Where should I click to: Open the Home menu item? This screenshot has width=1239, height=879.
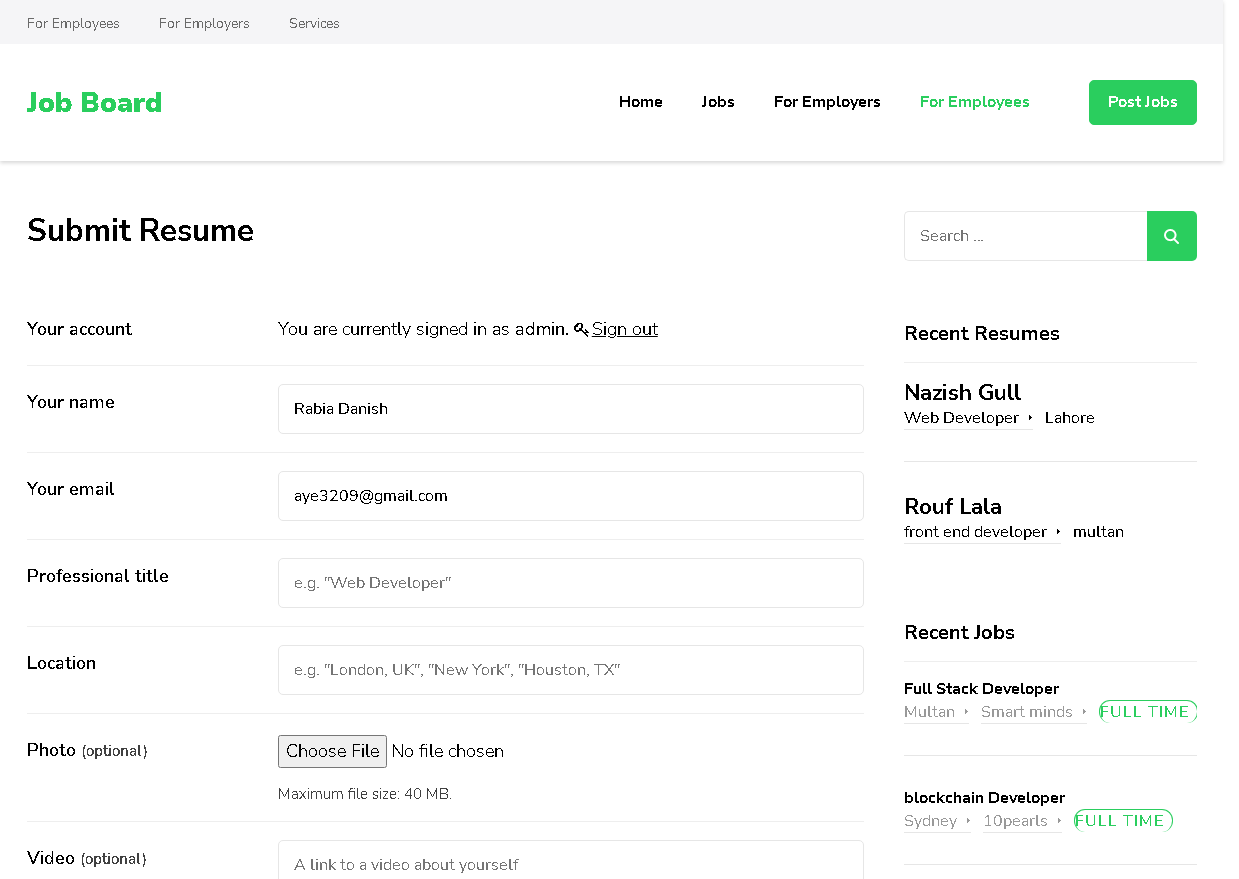click(x=641, y=102)
